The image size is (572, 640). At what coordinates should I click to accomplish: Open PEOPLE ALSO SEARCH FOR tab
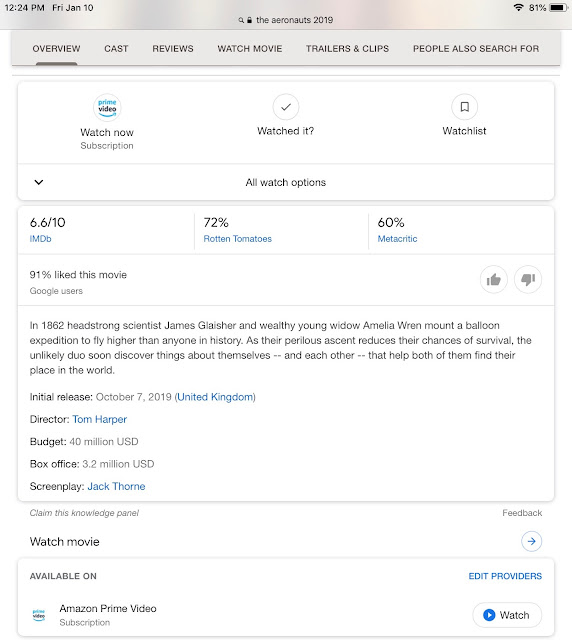(x=476, y=49)
